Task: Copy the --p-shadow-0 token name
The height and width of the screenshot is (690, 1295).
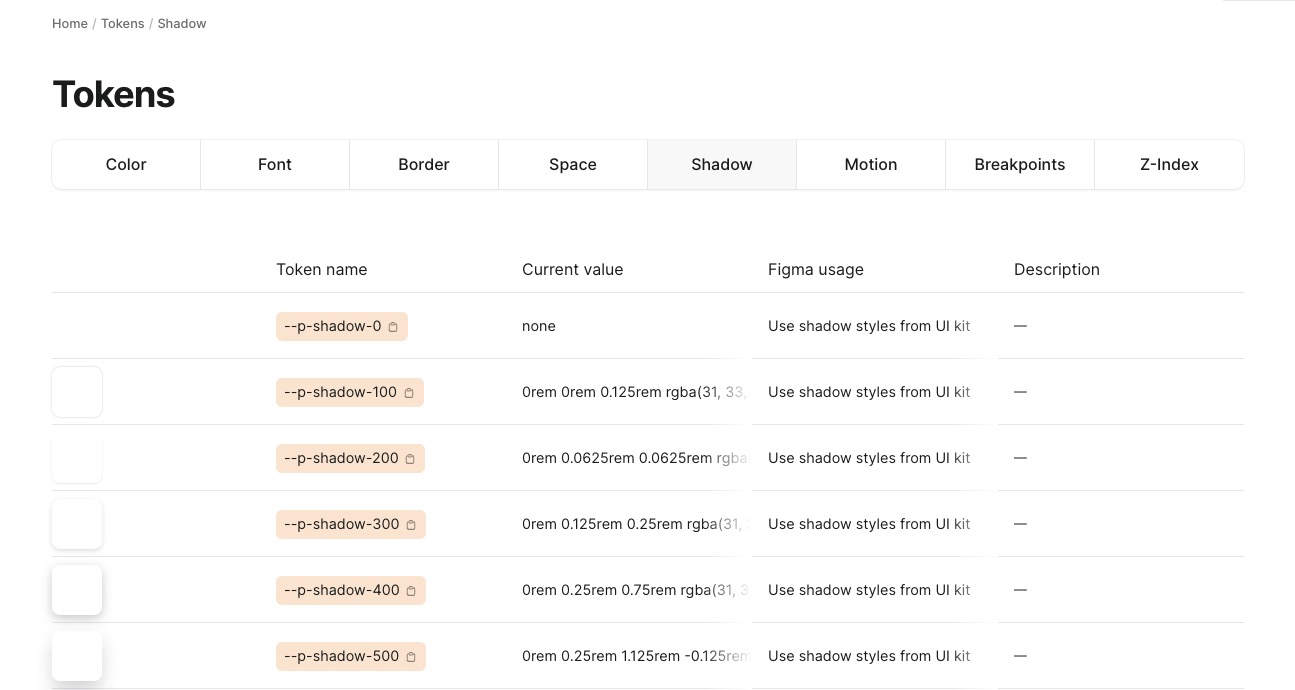Action: [x=393, y=326]
